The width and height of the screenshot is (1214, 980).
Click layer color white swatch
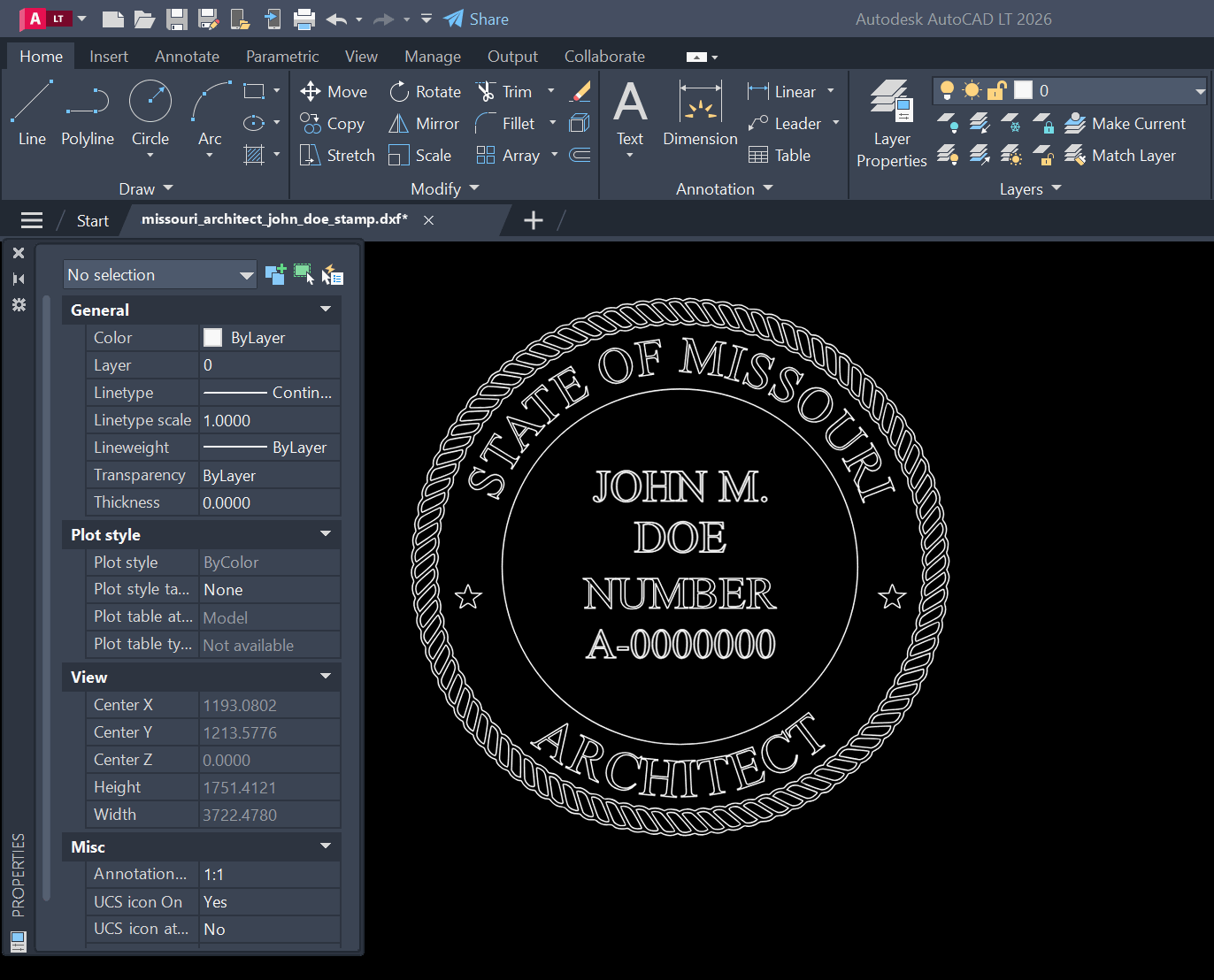point(1023,90)
